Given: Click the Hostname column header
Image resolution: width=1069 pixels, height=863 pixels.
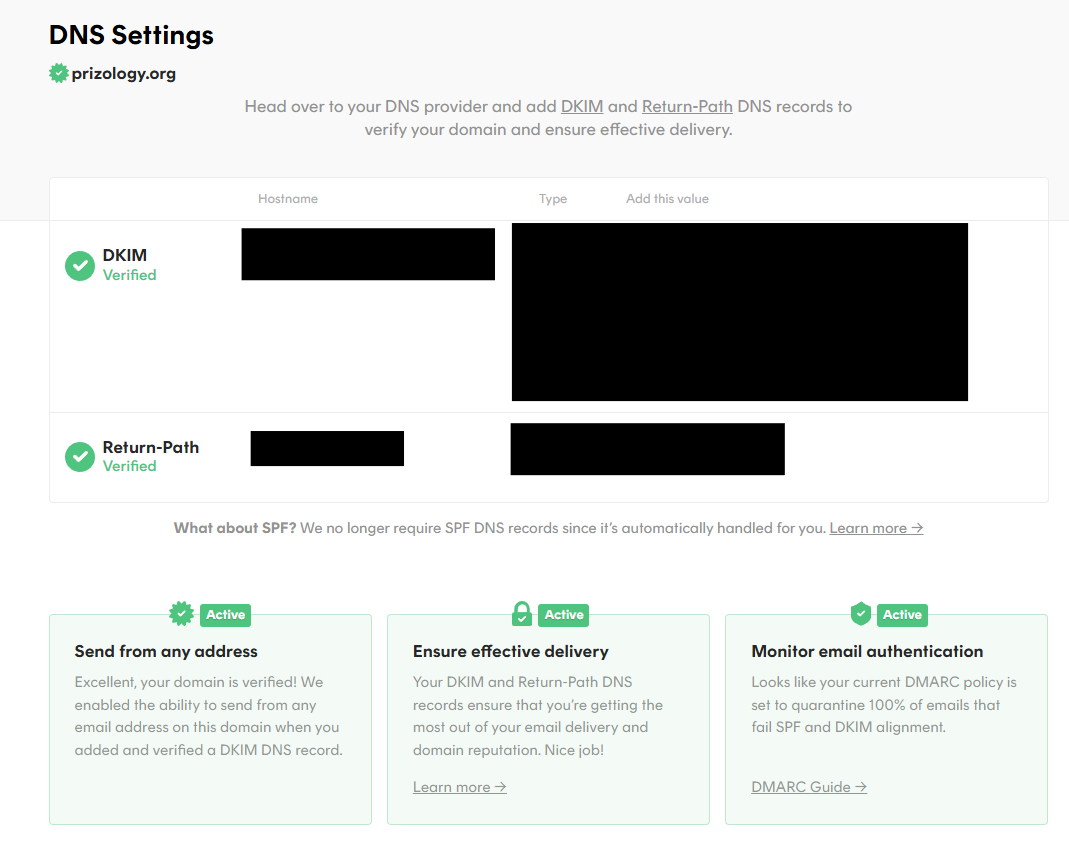Looking at the screenshot, I should [x=288, y=198].
